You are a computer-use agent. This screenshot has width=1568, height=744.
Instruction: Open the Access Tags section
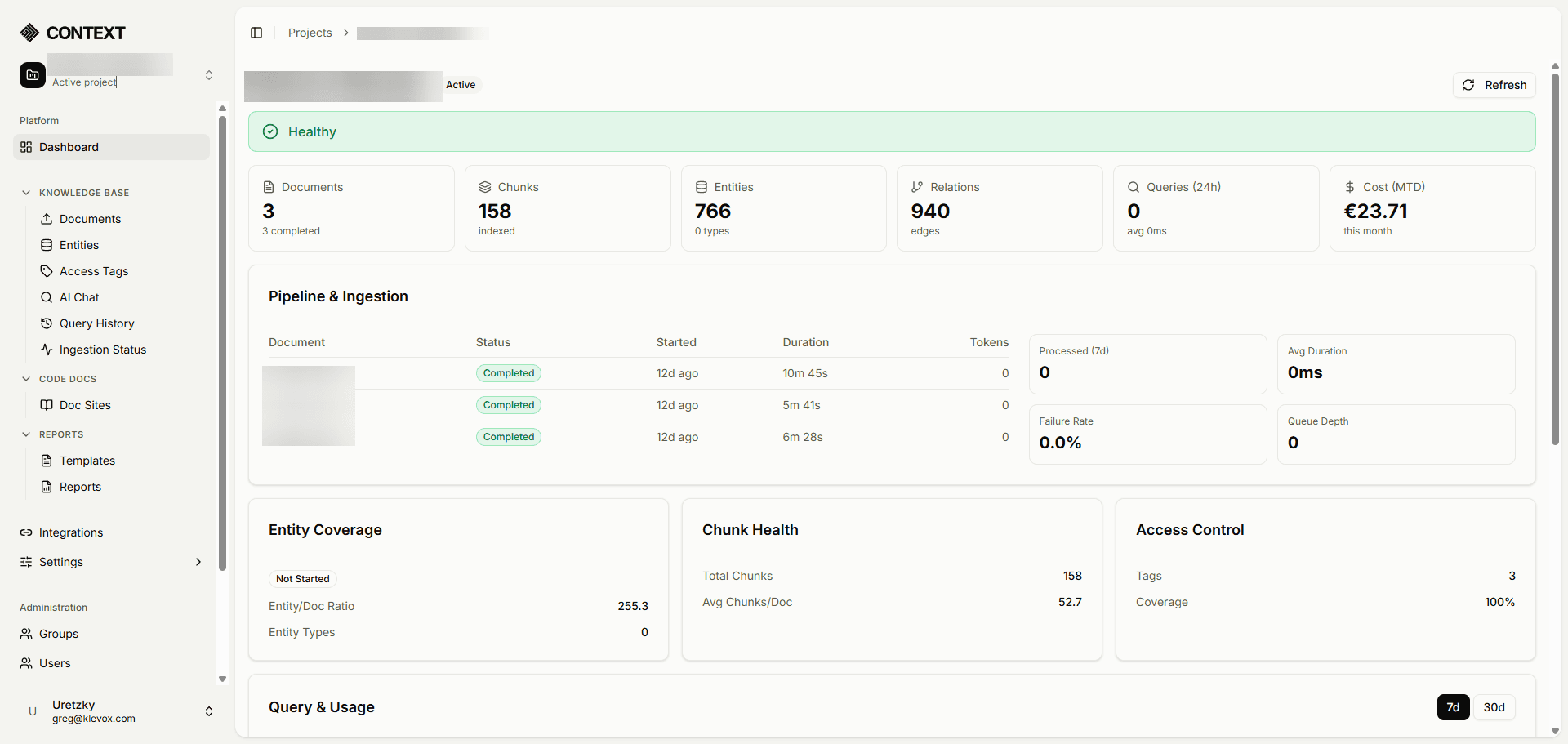pos(93,270)
